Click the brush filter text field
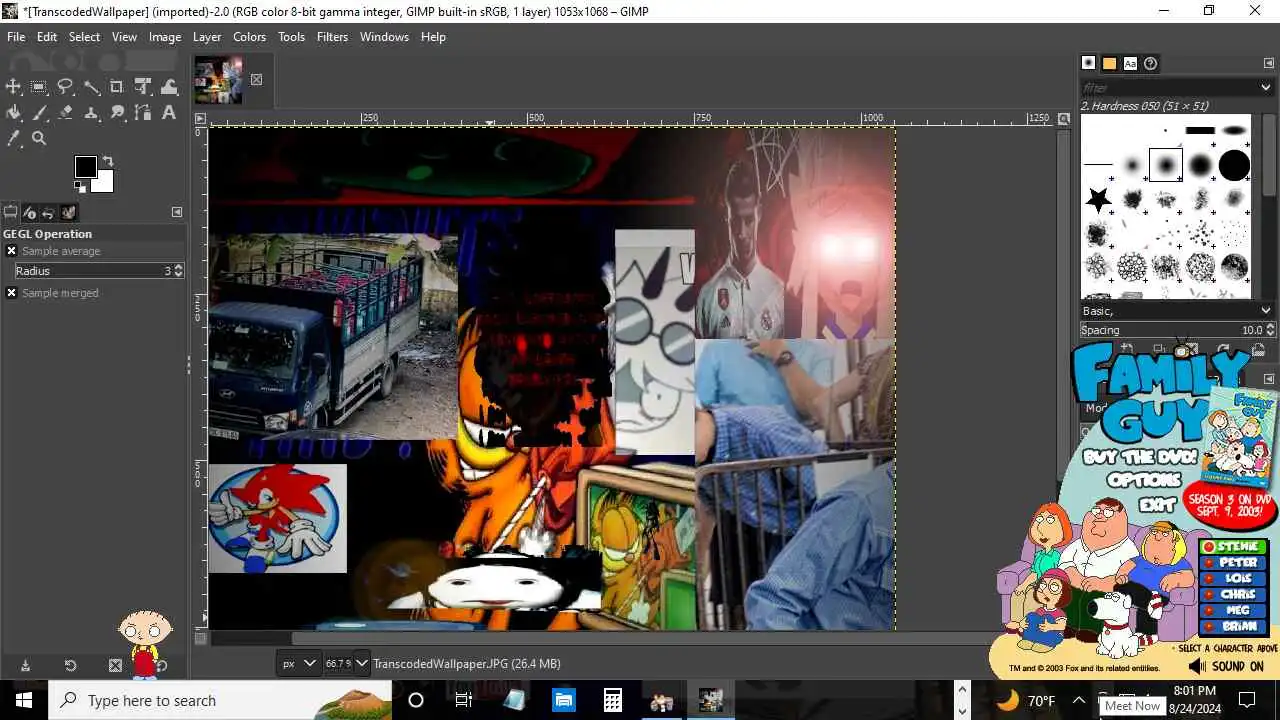 1168,87
